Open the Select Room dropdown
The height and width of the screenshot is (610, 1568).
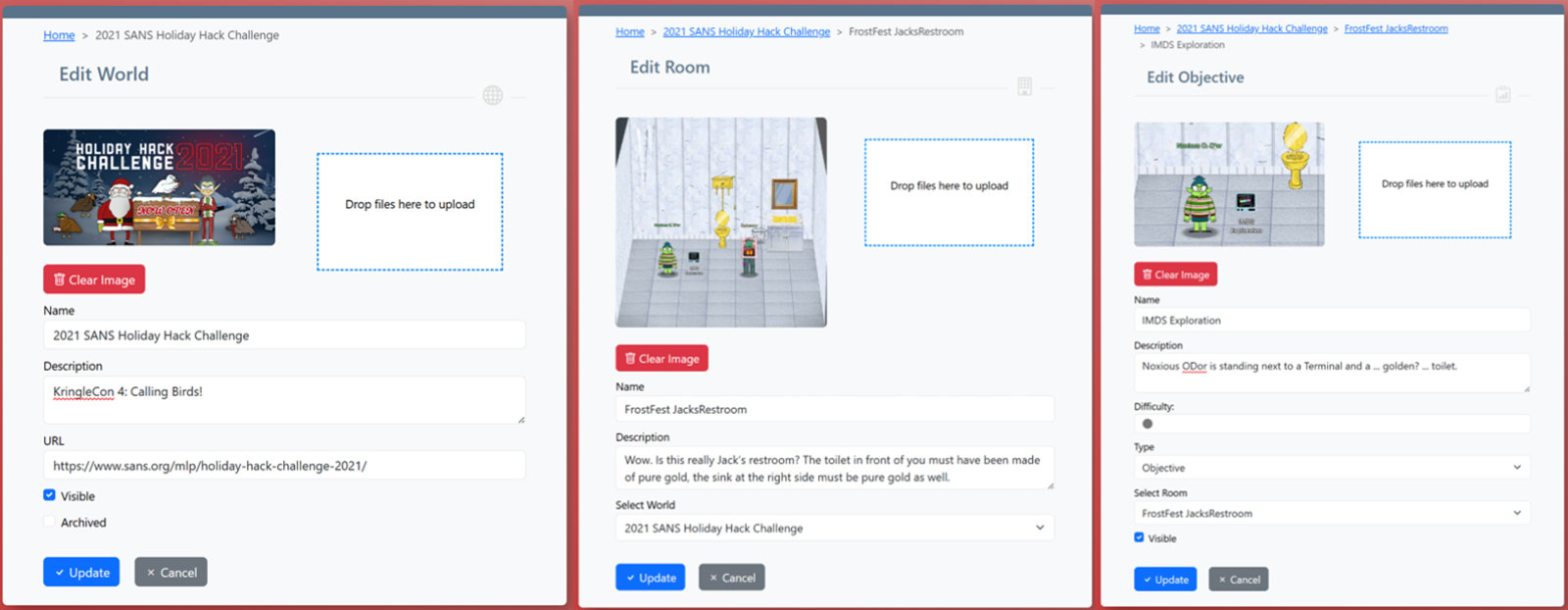tap(1331, 513)
